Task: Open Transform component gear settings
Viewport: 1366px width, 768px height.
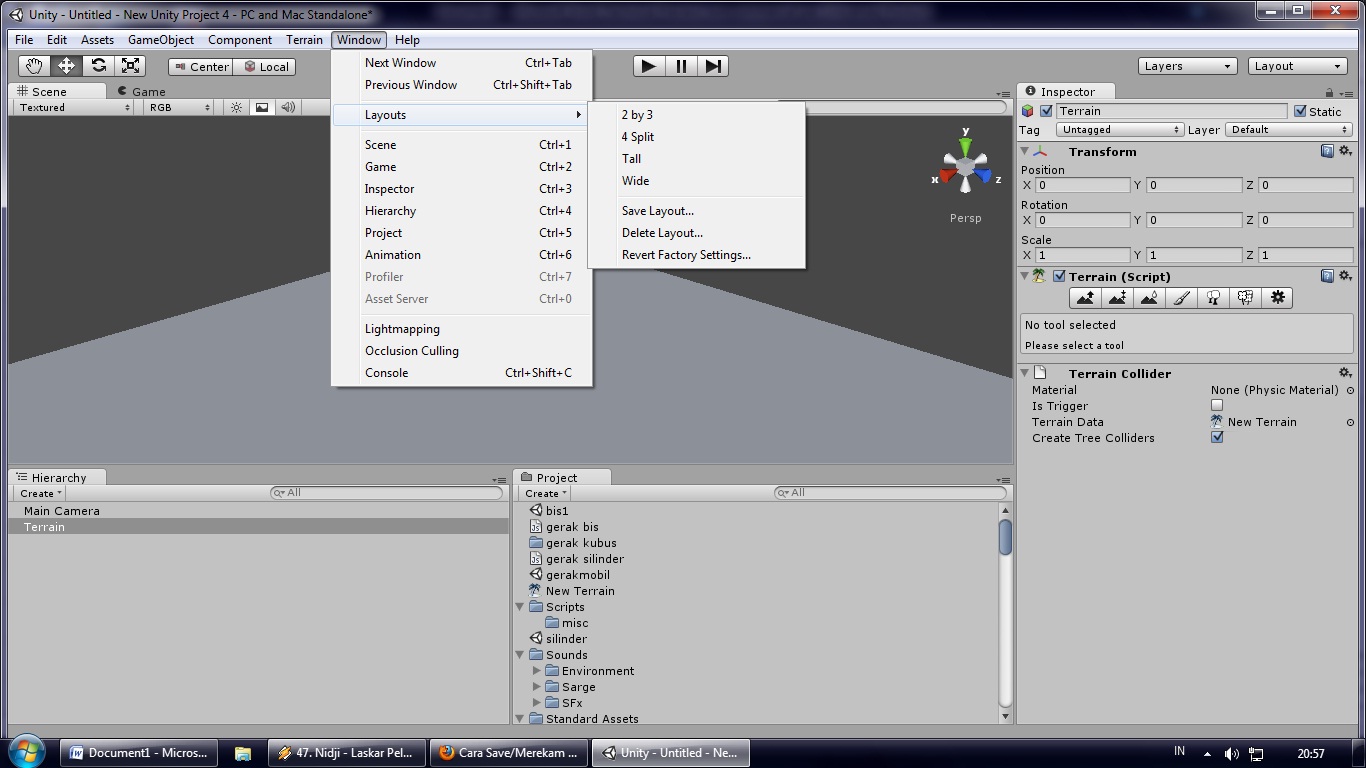Action: click(x=1345, y=151)
